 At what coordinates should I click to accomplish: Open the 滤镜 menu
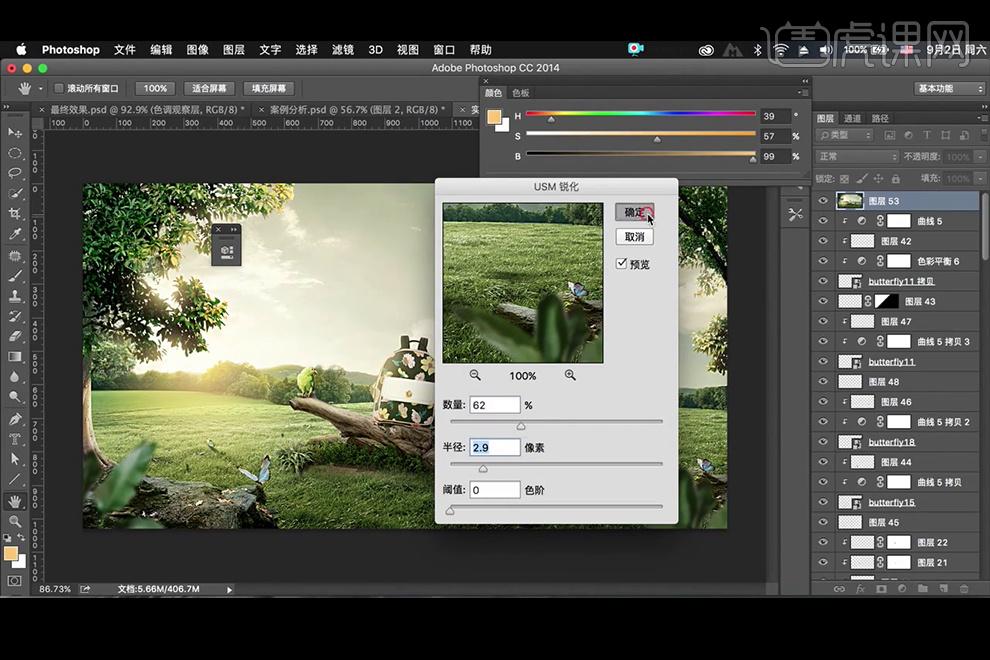click(343, 50)
